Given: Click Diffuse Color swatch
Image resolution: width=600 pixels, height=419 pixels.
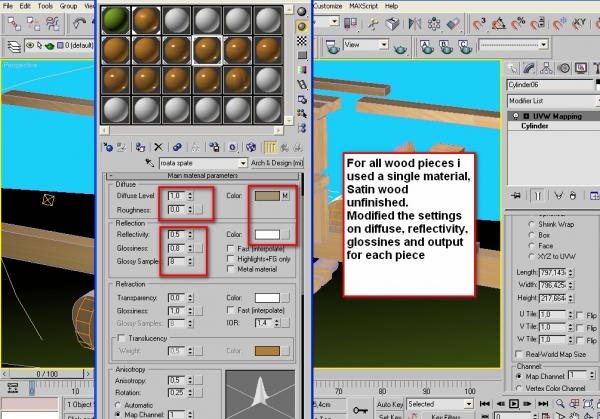Looking at the screenshot, I should (267, 196).
